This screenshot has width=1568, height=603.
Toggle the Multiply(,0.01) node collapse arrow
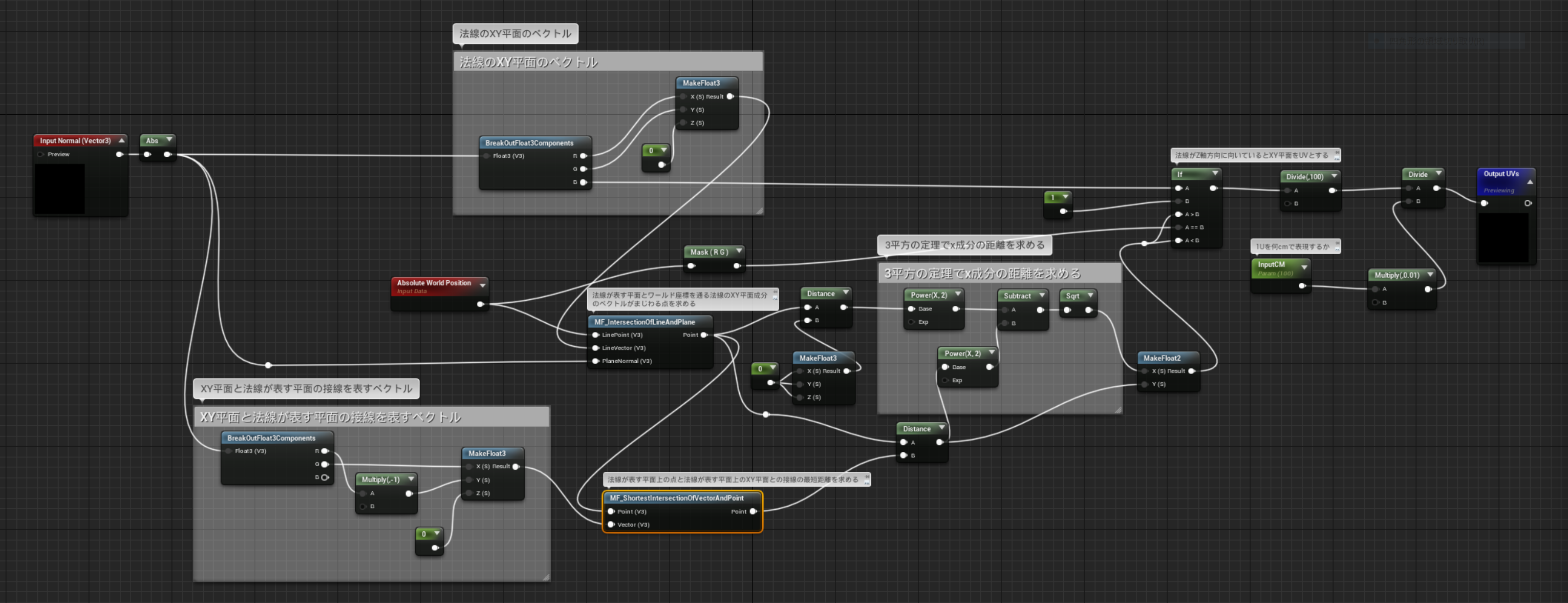(x=1430, y=275)
